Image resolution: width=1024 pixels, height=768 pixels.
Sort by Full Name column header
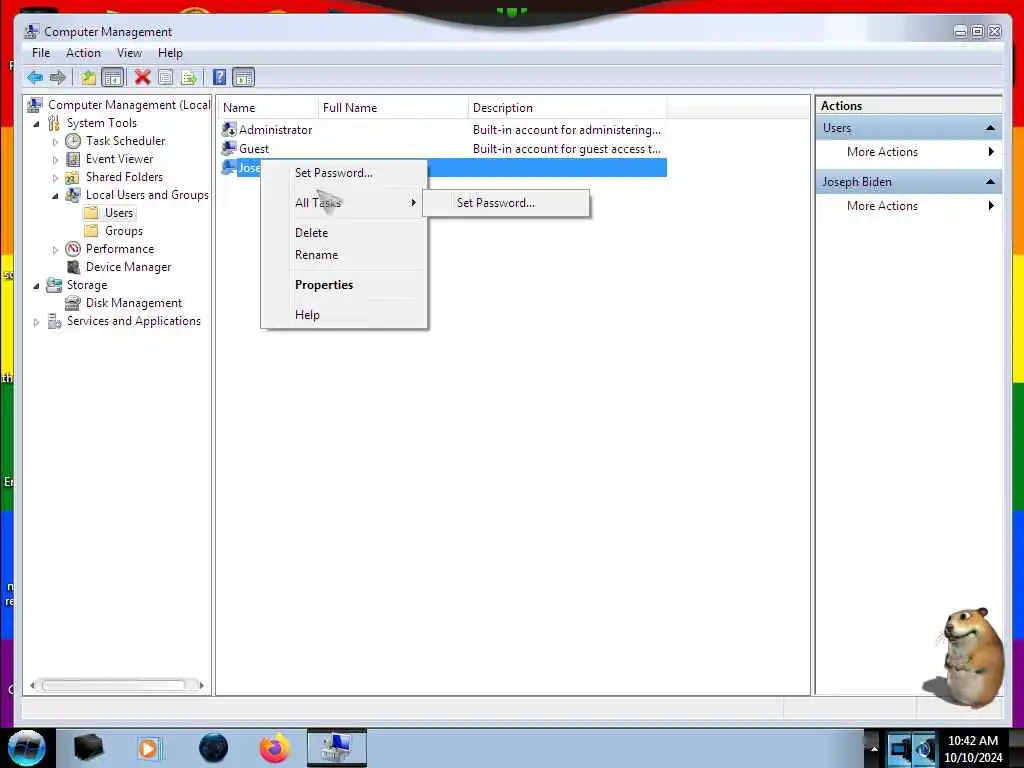(393, 108)
